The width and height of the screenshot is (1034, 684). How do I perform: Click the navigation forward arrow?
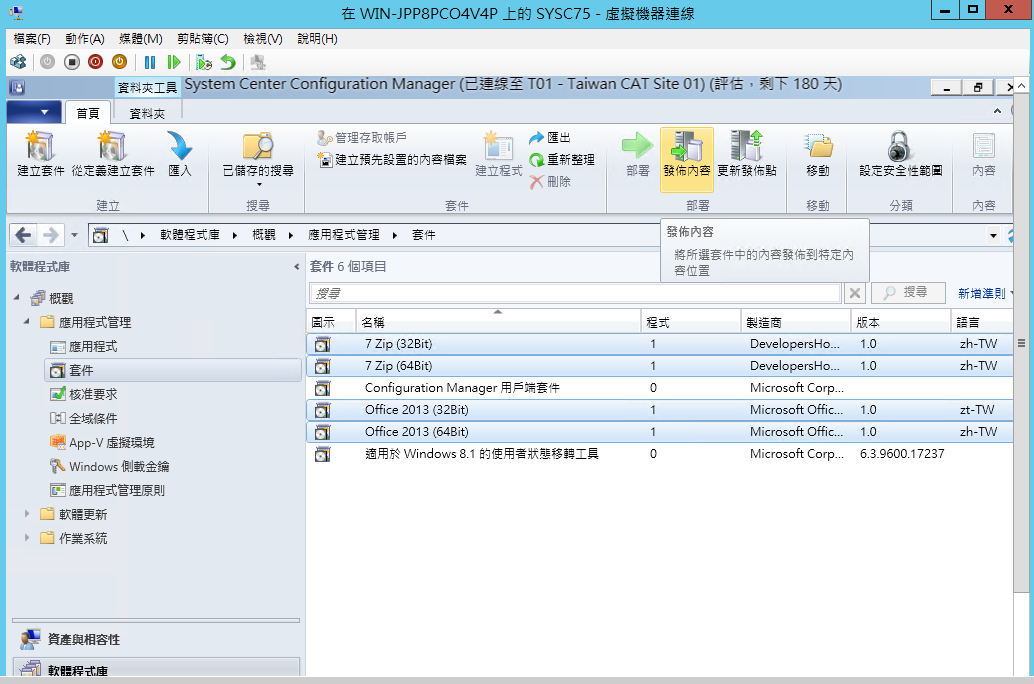(51, 235)
